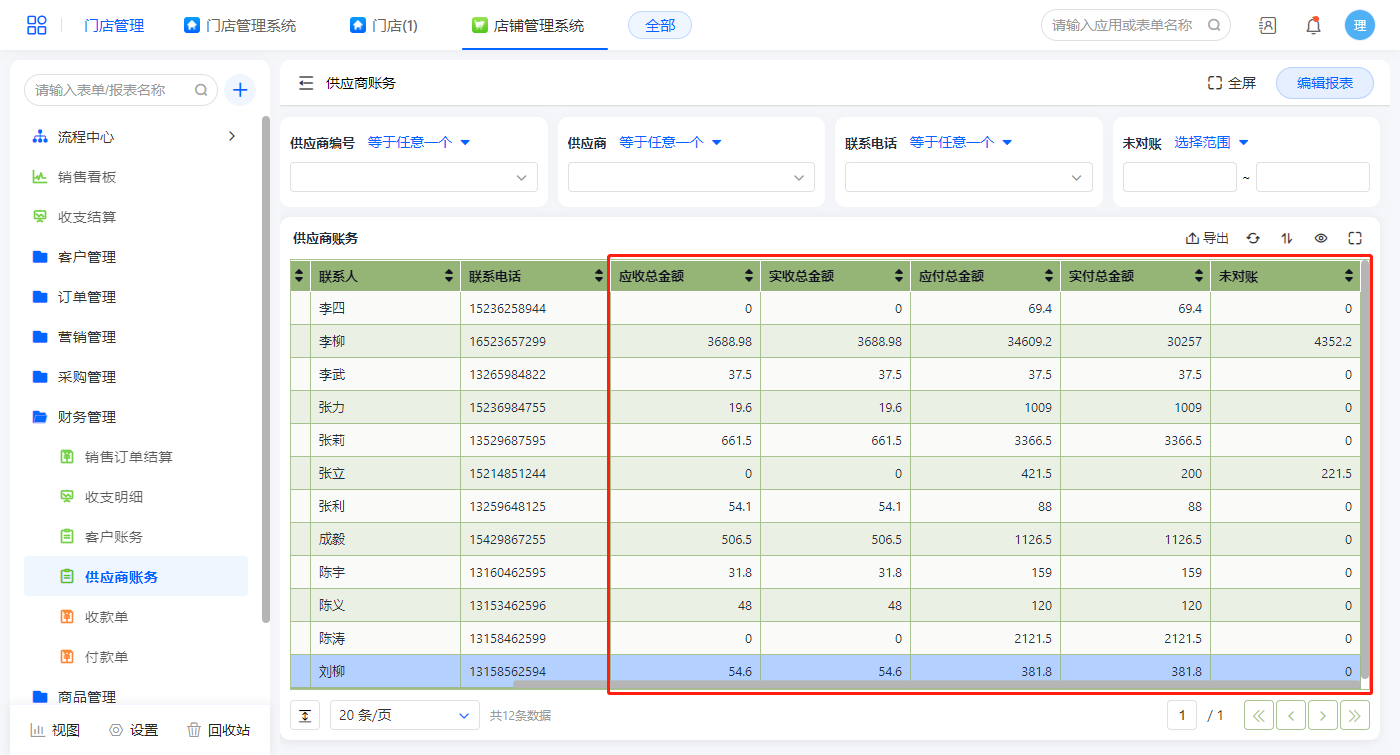Expand the table to fullscreen via corner icon
Screen dimensions: 1400x755
tap(1355, 238)
